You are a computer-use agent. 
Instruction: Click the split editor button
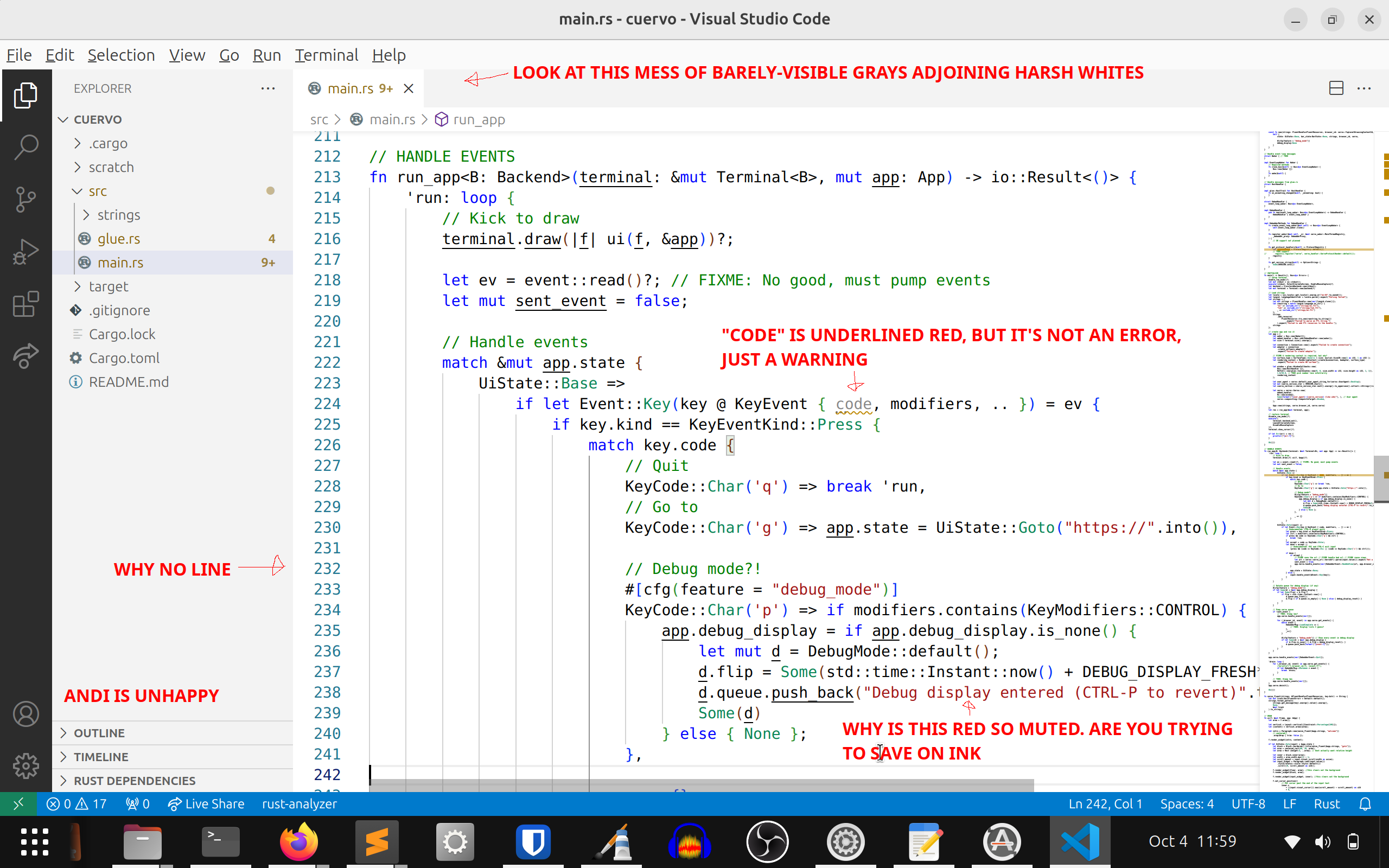tap(1336, 88)
